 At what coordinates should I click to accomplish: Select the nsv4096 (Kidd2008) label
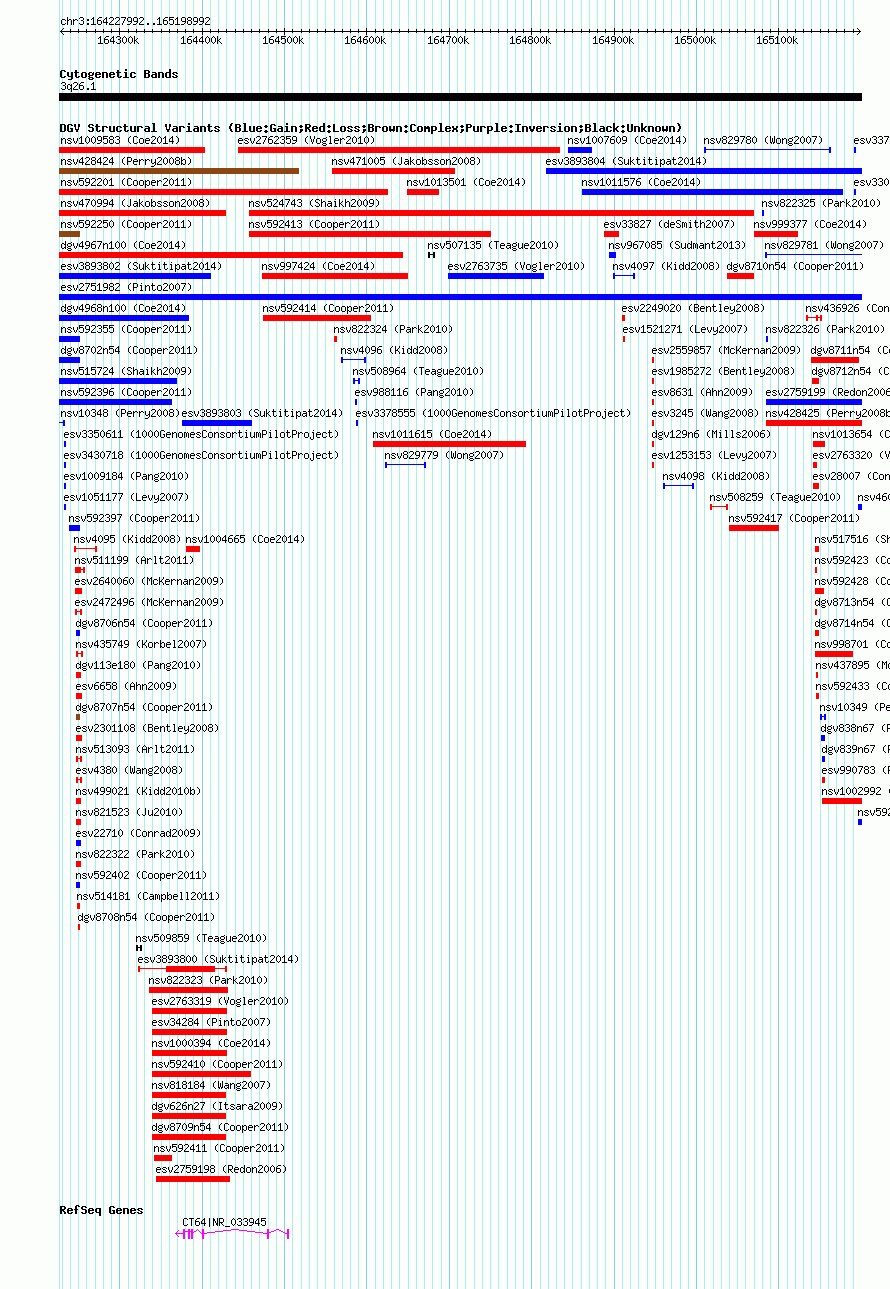click(394, 350)
